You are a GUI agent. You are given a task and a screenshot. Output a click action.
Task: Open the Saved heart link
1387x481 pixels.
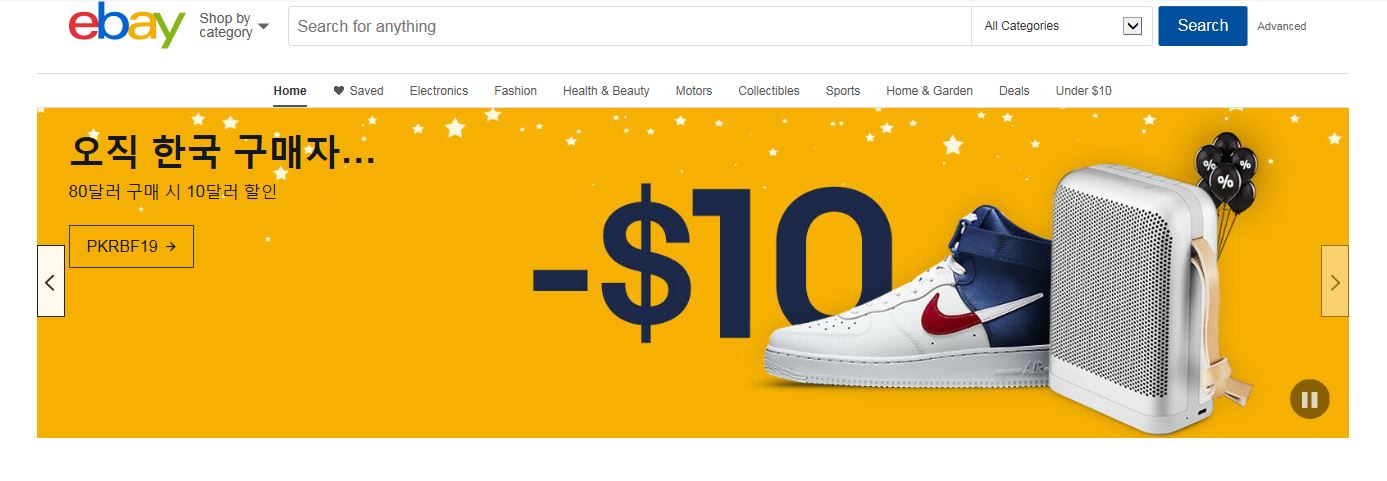358,91
